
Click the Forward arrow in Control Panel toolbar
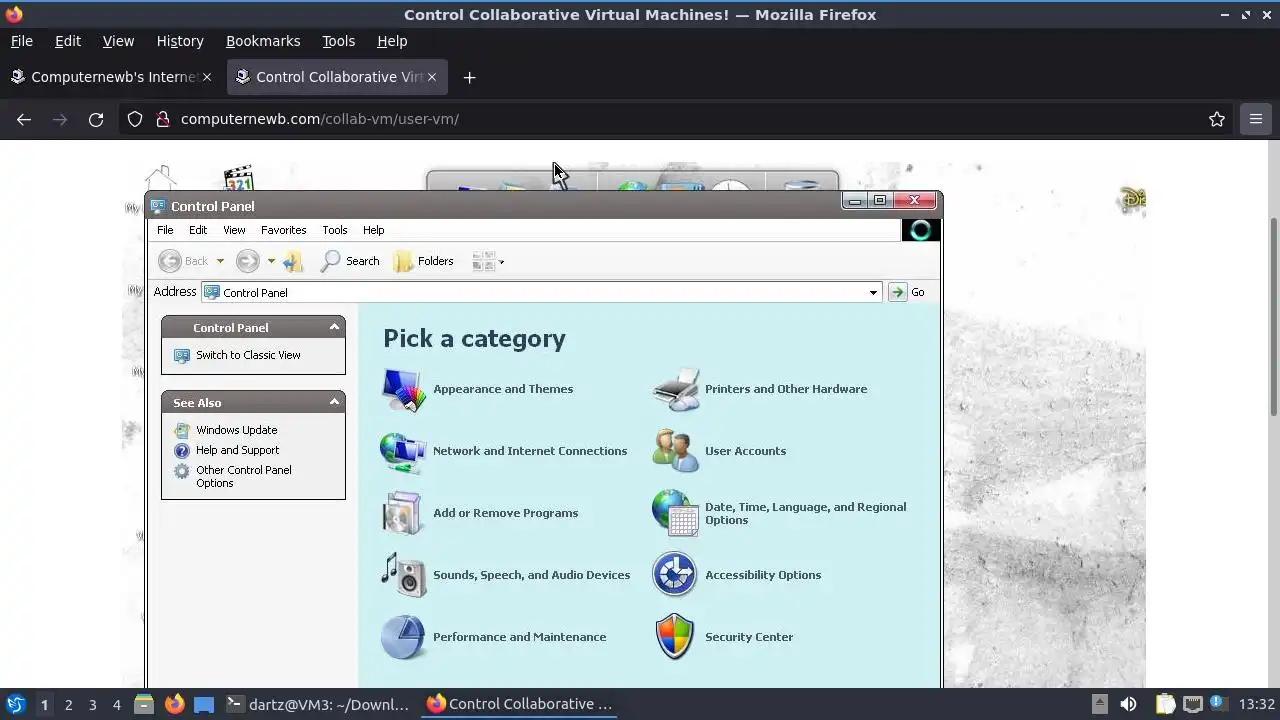tap(247, 261)
